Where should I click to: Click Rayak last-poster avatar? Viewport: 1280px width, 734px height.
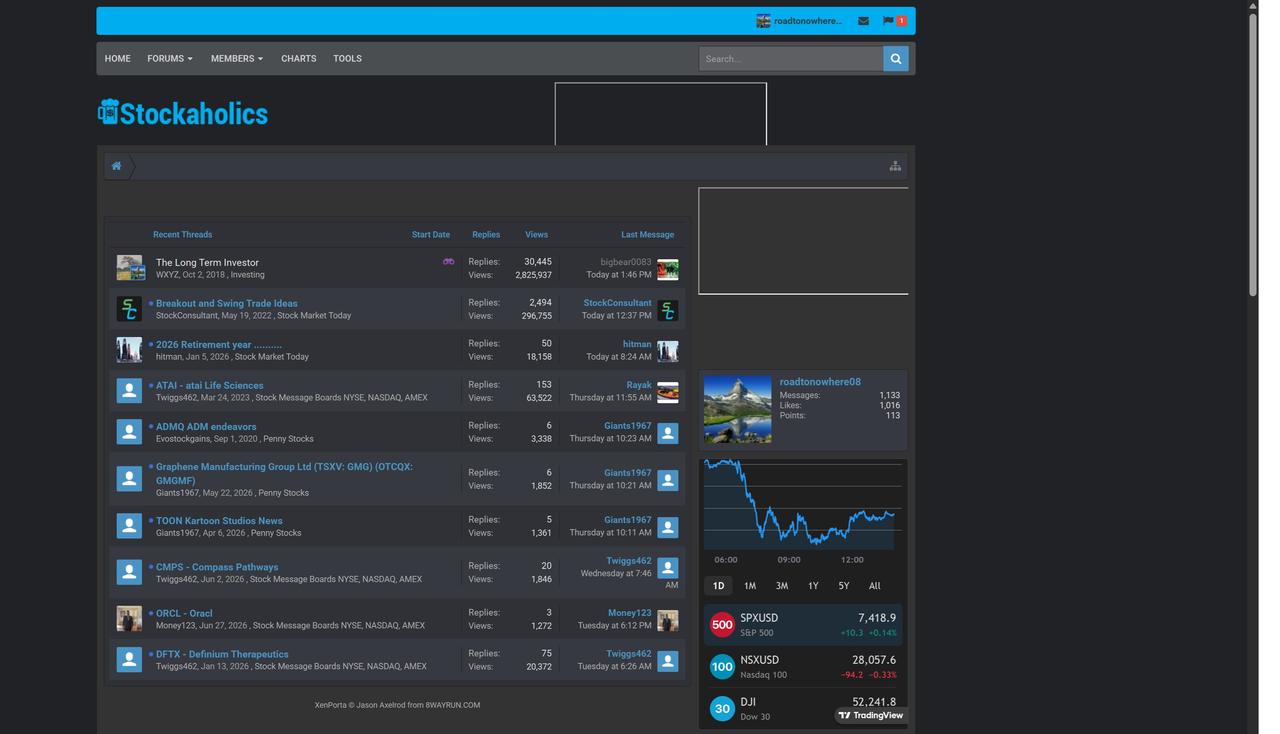tap(668, 392)
